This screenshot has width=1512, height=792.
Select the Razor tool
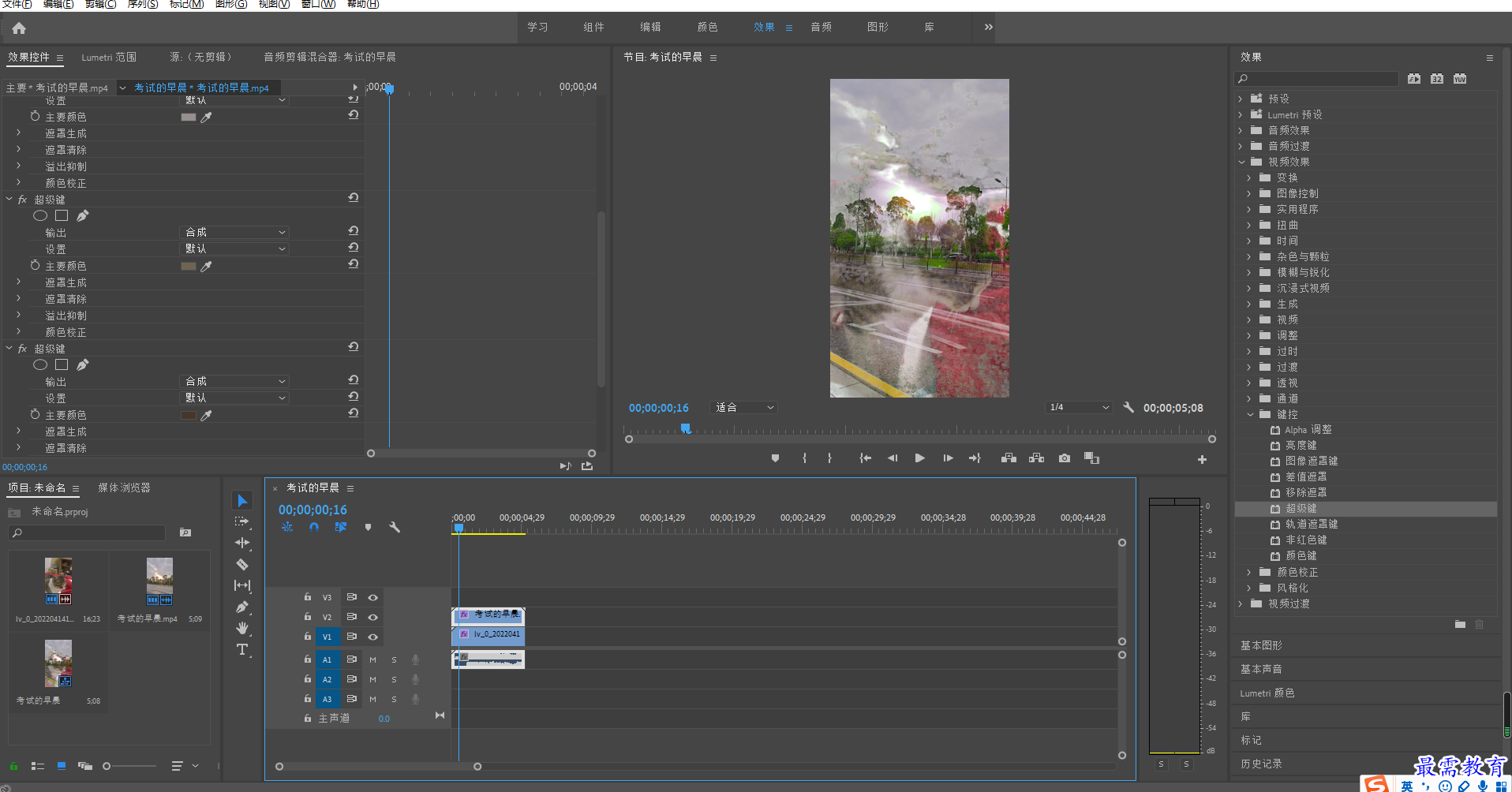[x=242, y=564]
